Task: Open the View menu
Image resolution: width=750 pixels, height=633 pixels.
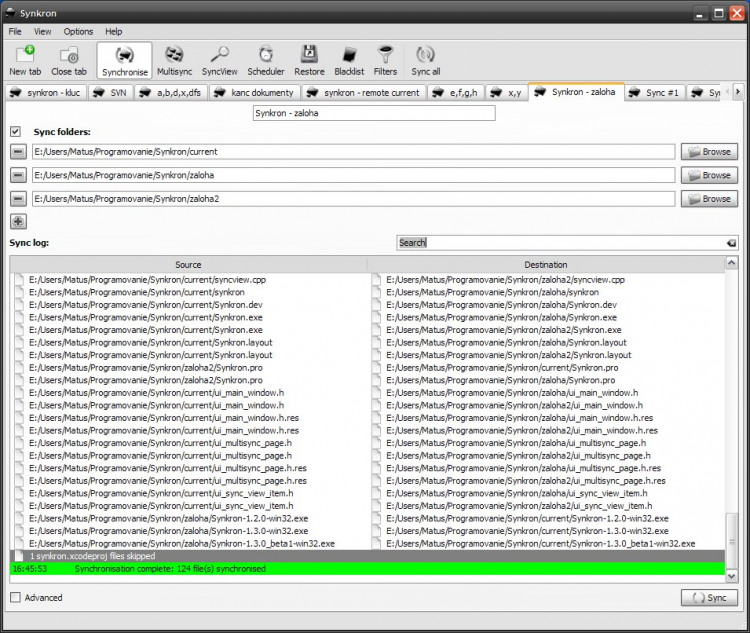Action: point(42,32)
